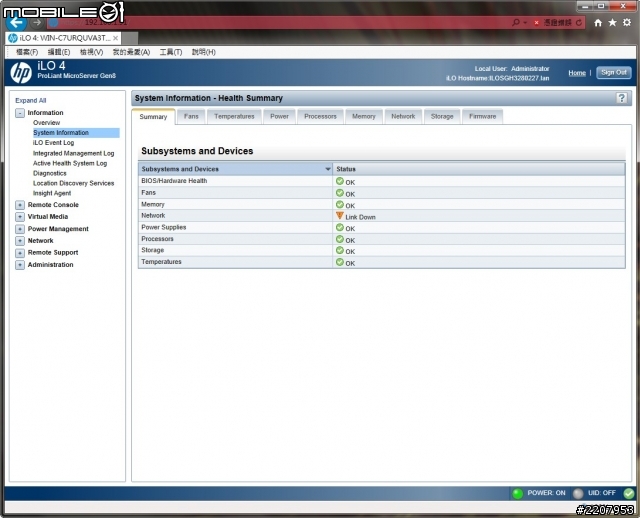Screen dimensions: 640x518
Task: Click the refresh icon in address bar
Action: (578, 23)
